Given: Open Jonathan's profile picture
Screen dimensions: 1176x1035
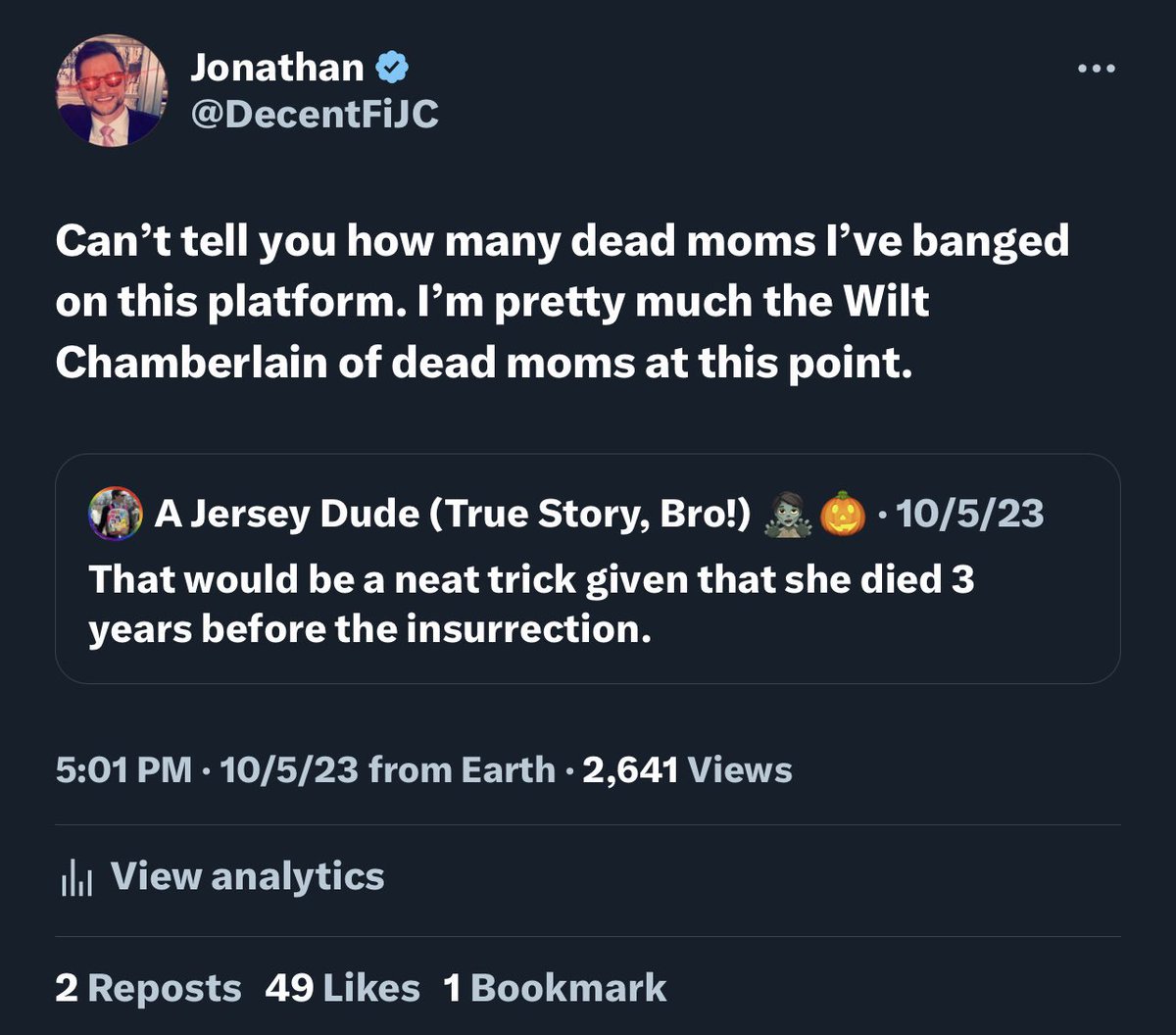Looking at the screenshot, I should (x=112, y=91).
